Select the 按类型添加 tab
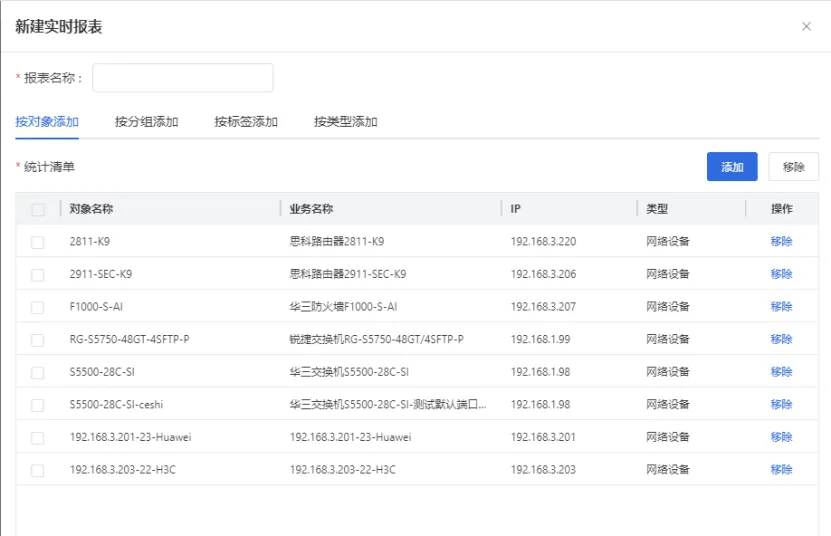 (x=345, y=122)
